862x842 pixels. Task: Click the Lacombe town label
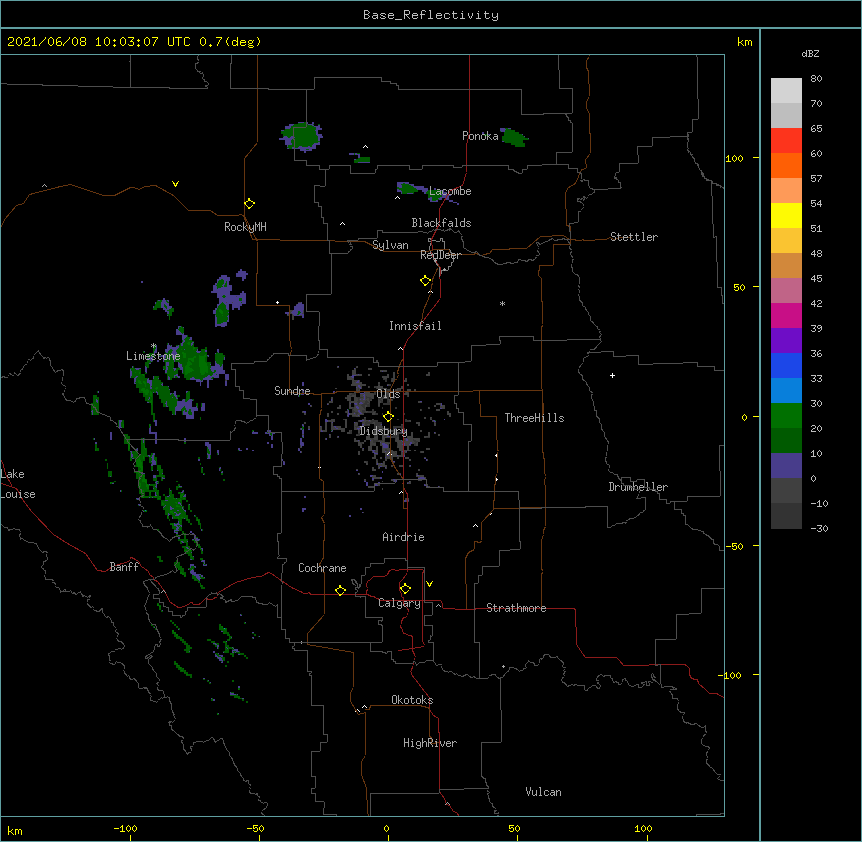[x=450, y=191]
